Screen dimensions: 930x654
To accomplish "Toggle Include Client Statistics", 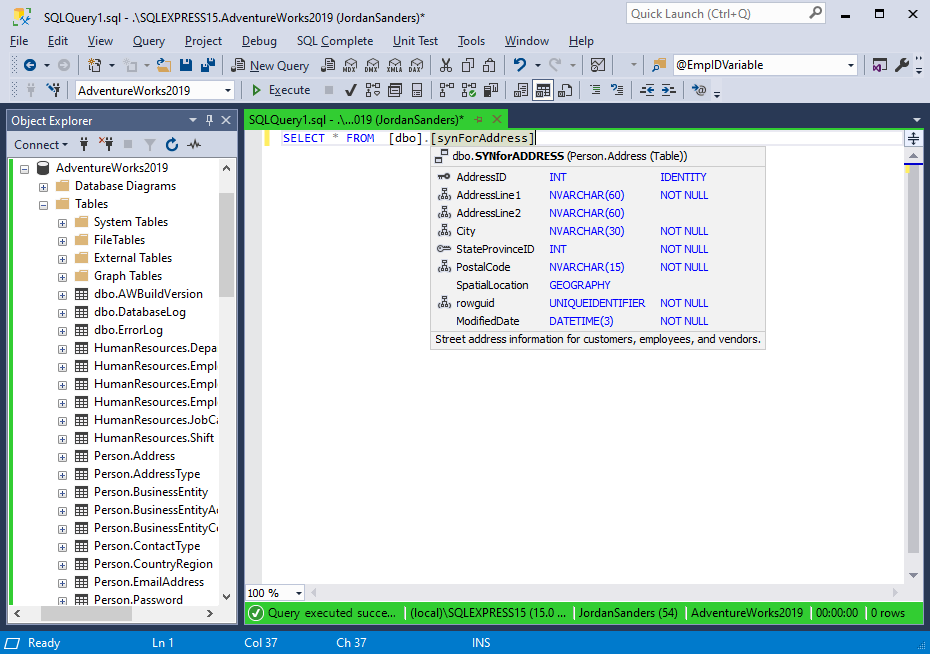I will [491, 90].
